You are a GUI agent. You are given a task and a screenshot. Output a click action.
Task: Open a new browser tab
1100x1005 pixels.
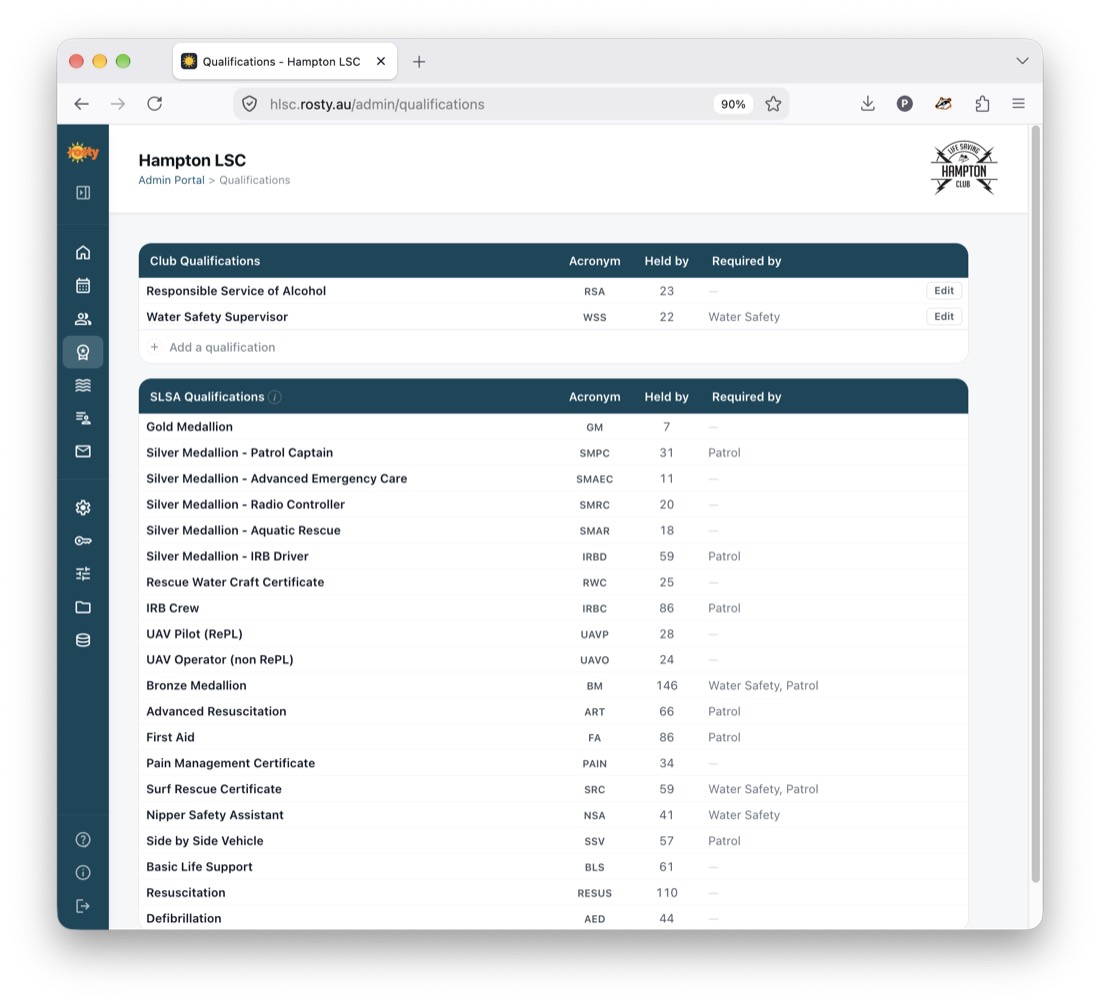[419, 62]
